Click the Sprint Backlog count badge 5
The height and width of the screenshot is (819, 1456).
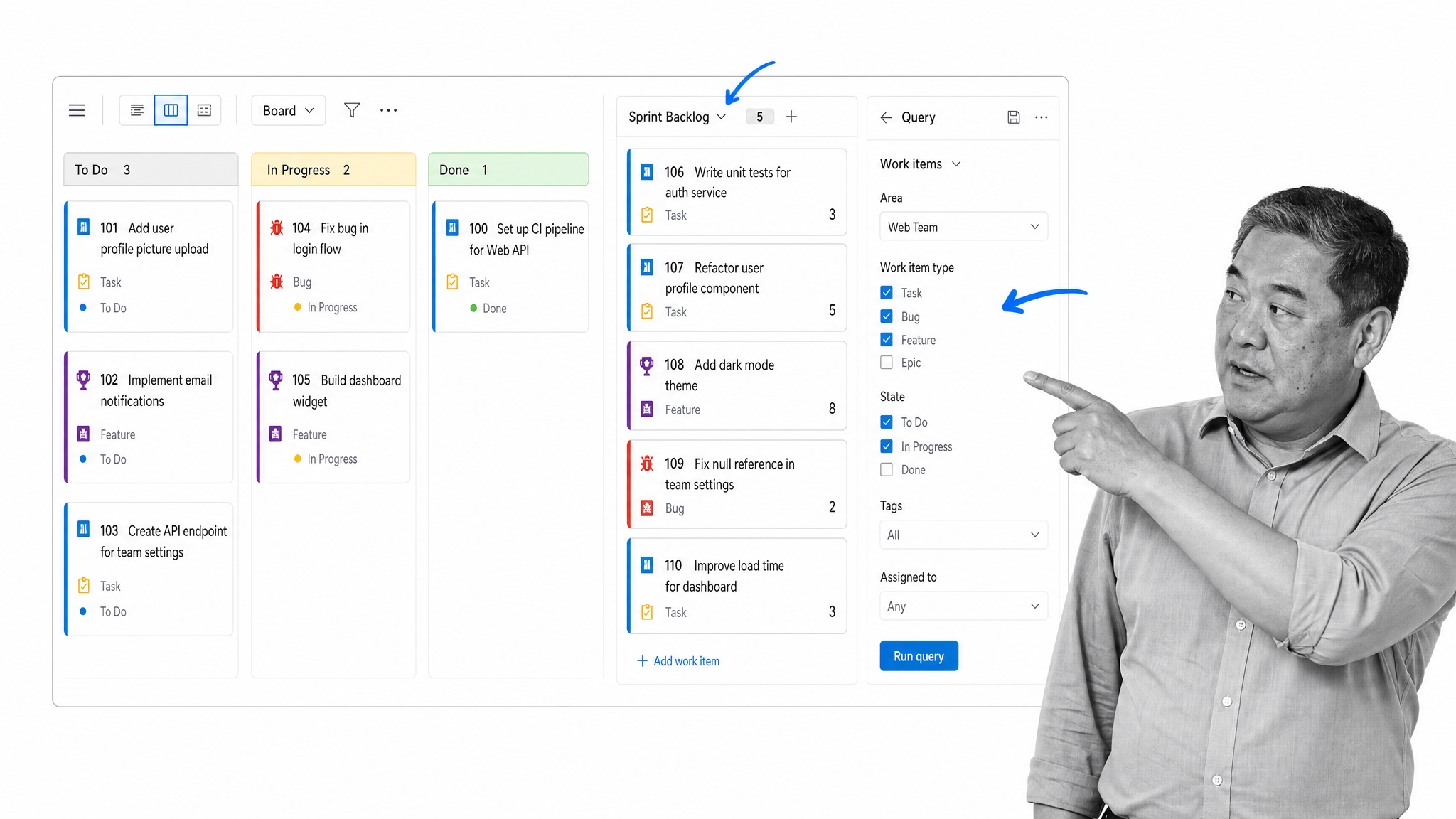[x=759, y=117]
